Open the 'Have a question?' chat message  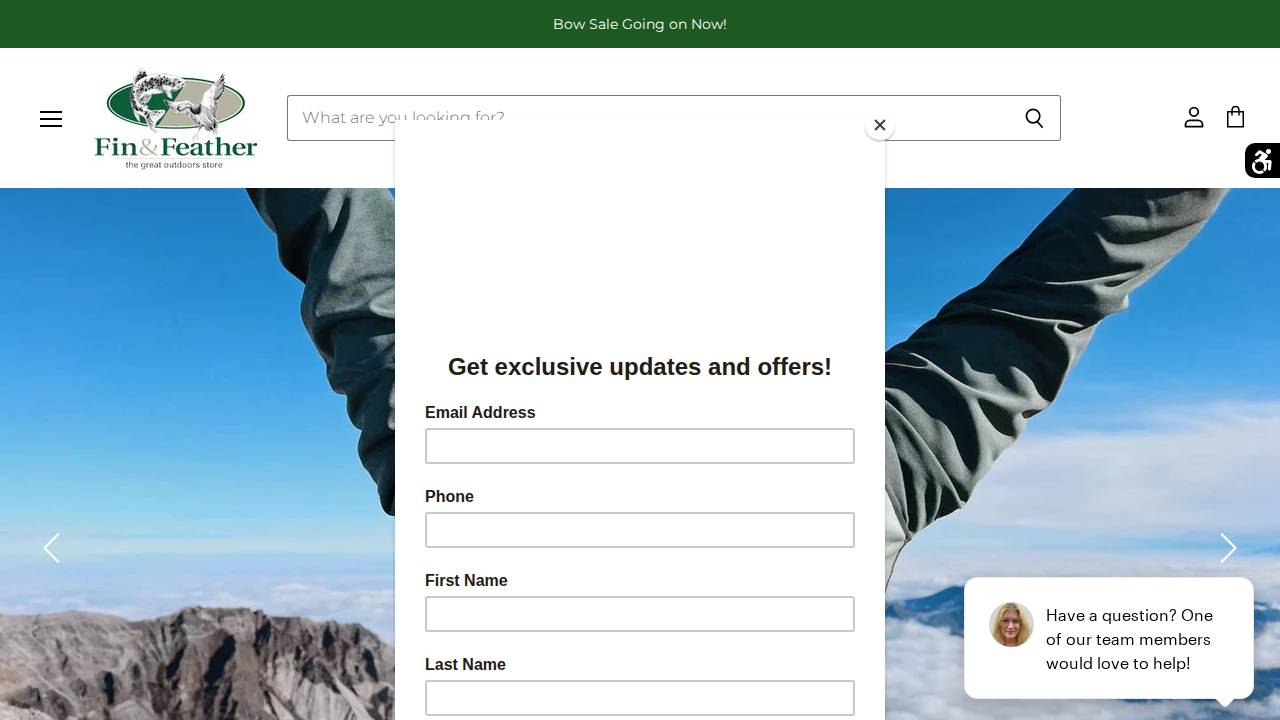(1128, 639)
